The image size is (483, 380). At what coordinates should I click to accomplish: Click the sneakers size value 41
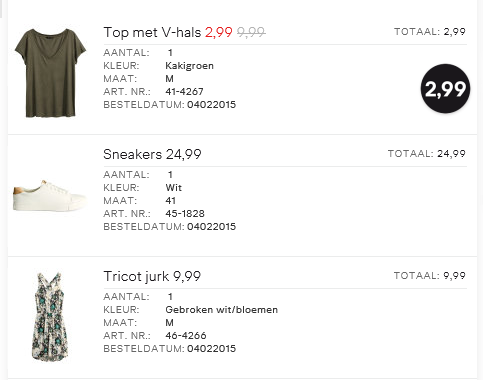(170, 201)
